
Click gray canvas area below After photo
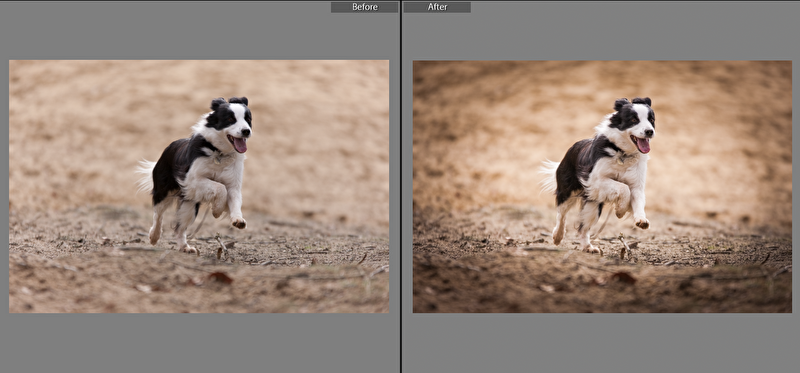click(602, 342)
